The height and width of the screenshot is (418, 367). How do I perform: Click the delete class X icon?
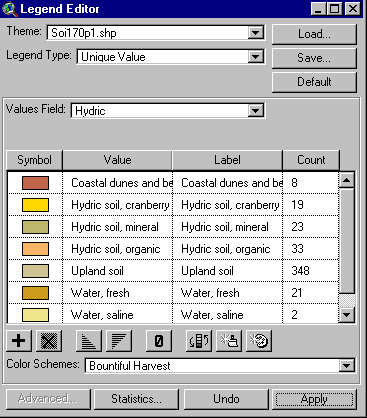tap(49, 341)
